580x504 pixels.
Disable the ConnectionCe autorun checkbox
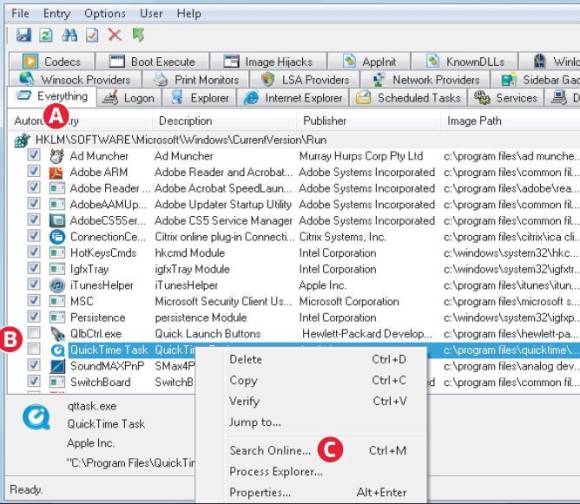pos(34,235)
